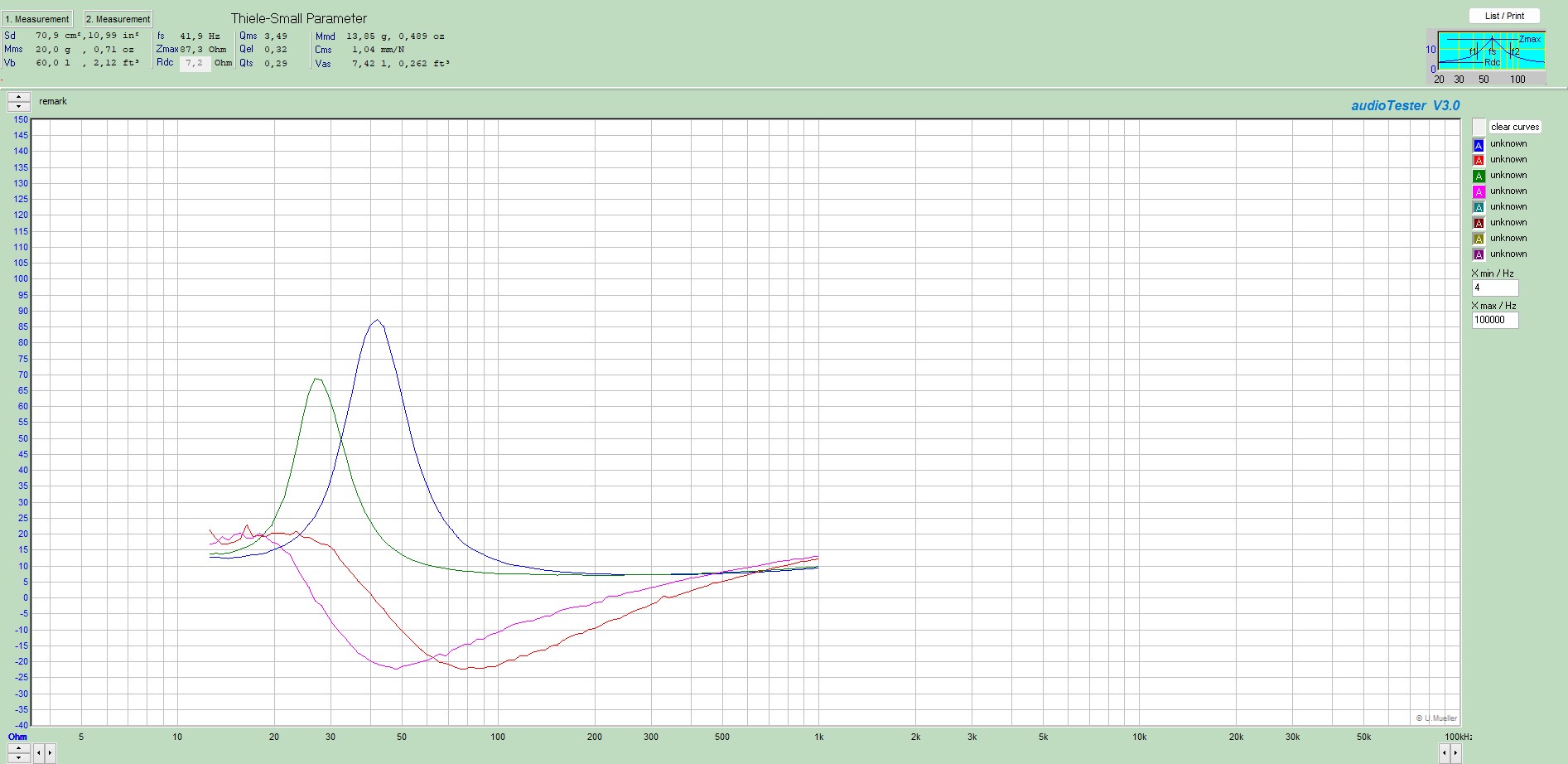Click the Qts value 0,29
Viewport: 1568px width, 764px height.
[276, 64]
